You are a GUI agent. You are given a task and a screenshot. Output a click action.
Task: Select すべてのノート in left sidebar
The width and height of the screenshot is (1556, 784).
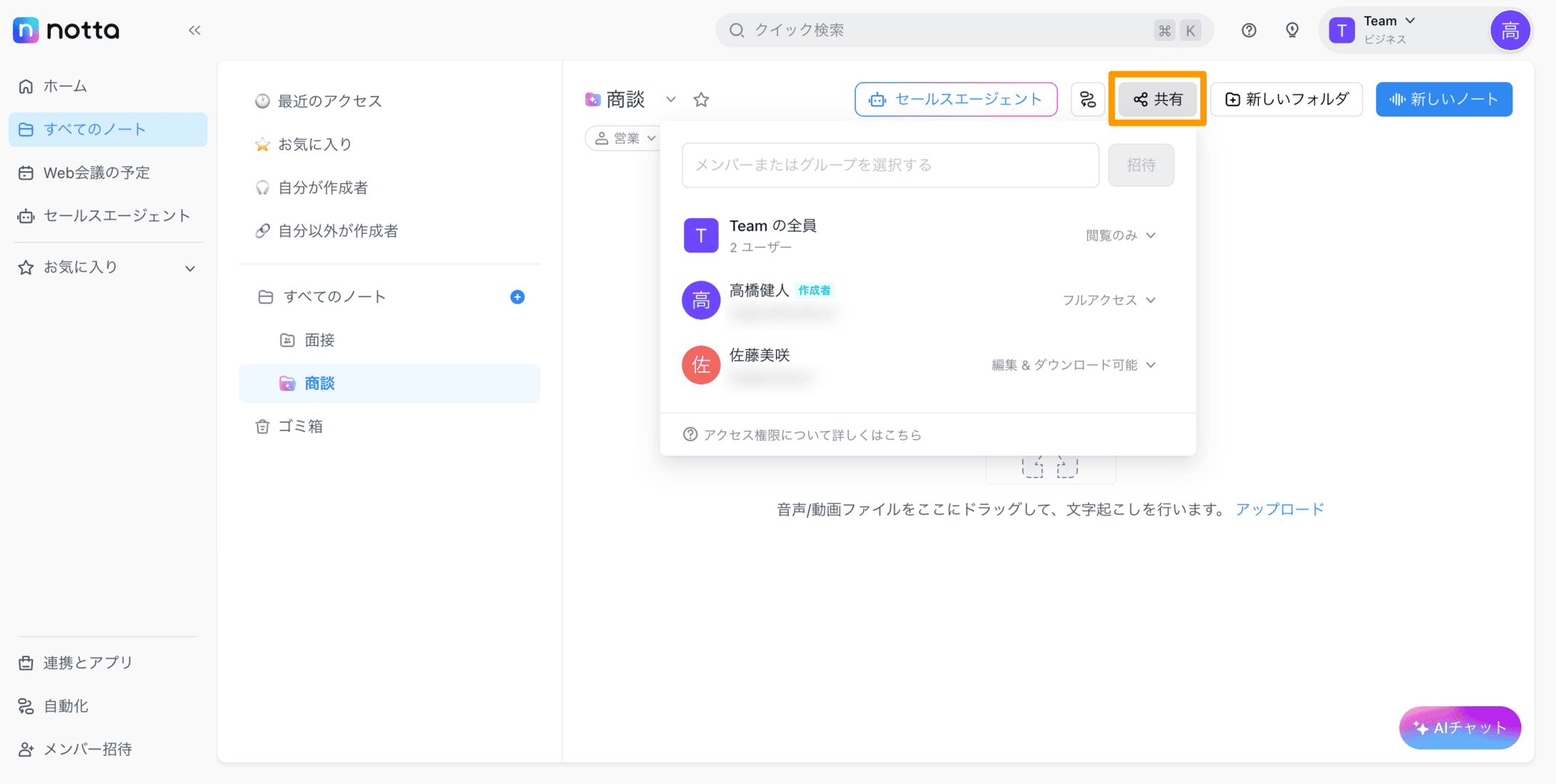(x=108, y=129)
